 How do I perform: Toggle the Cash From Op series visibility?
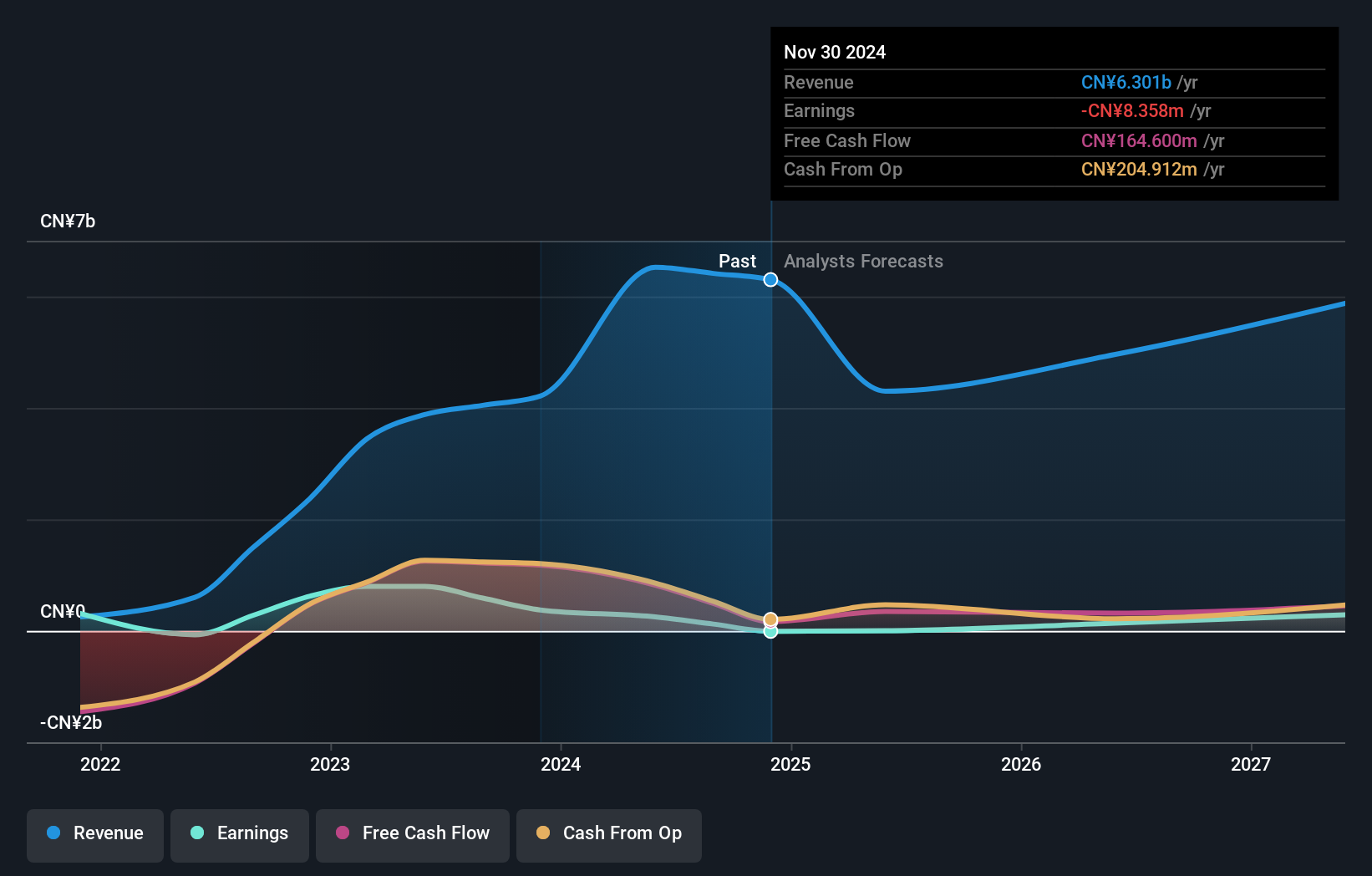[x=608, y=833]
